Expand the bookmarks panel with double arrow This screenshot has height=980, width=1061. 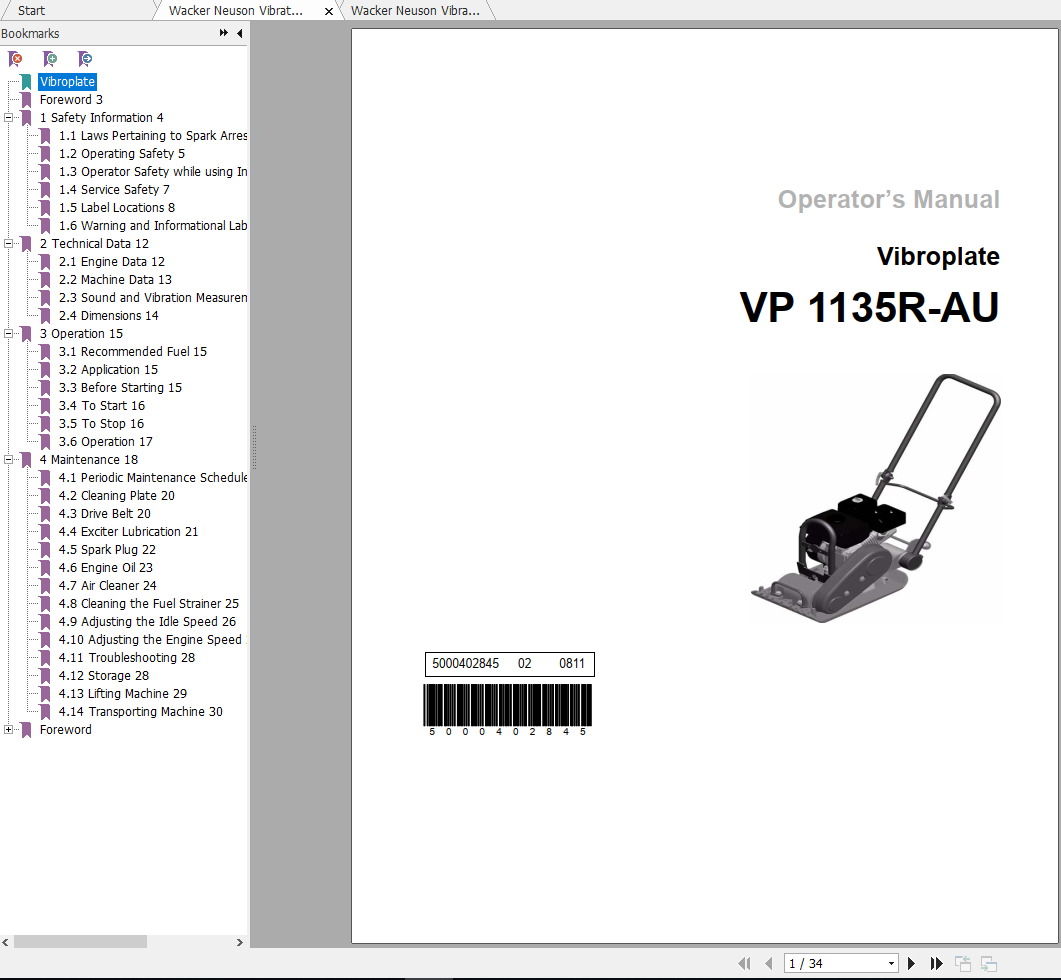(224, 32)
